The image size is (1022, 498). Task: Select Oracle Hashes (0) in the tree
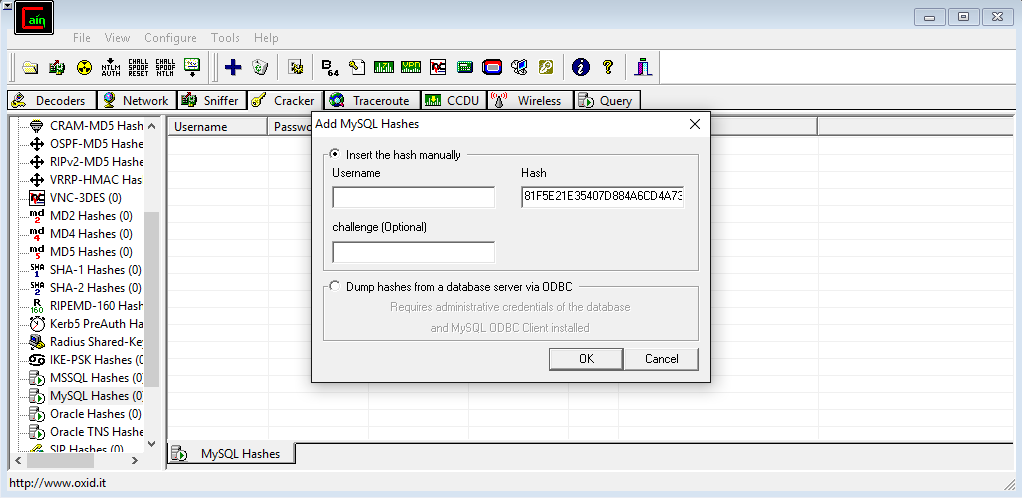(96, 414)
